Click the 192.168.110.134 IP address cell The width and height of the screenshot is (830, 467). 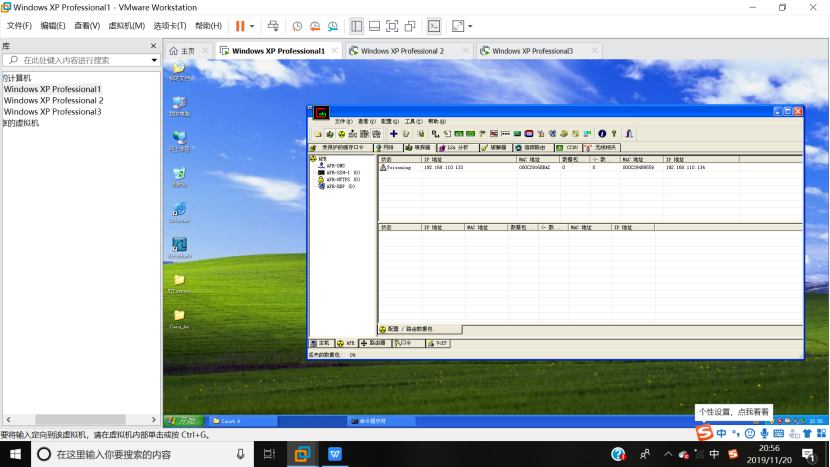point(685,167)
